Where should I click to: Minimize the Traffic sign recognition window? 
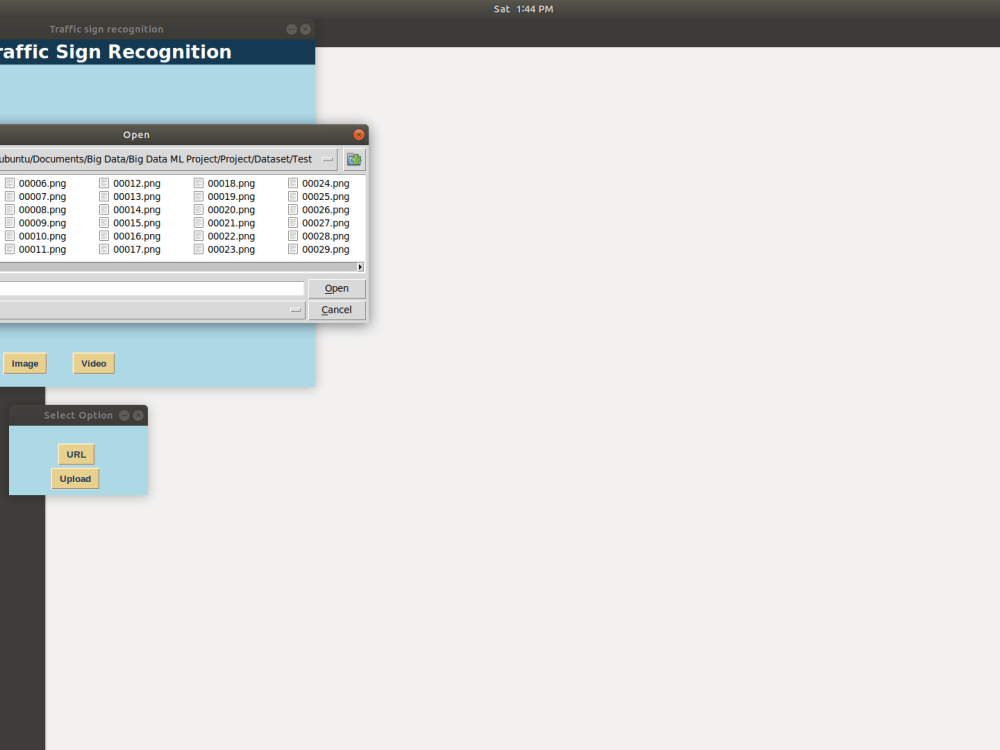tap(291, 29)
